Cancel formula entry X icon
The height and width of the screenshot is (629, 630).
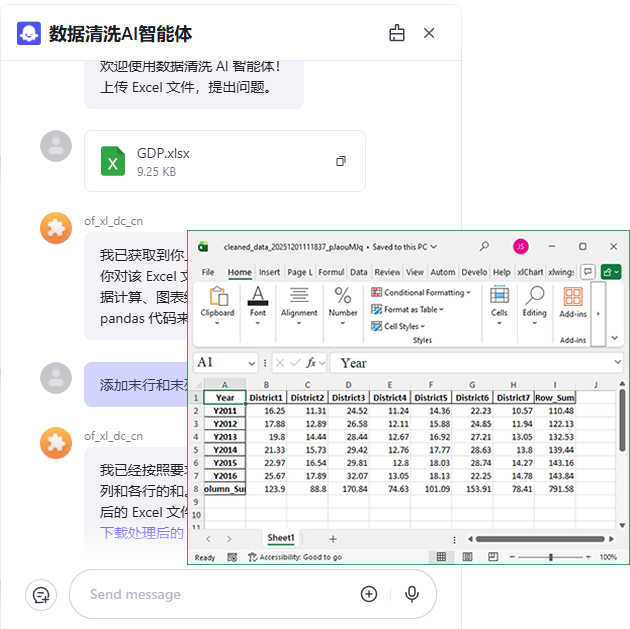[280, 363]
